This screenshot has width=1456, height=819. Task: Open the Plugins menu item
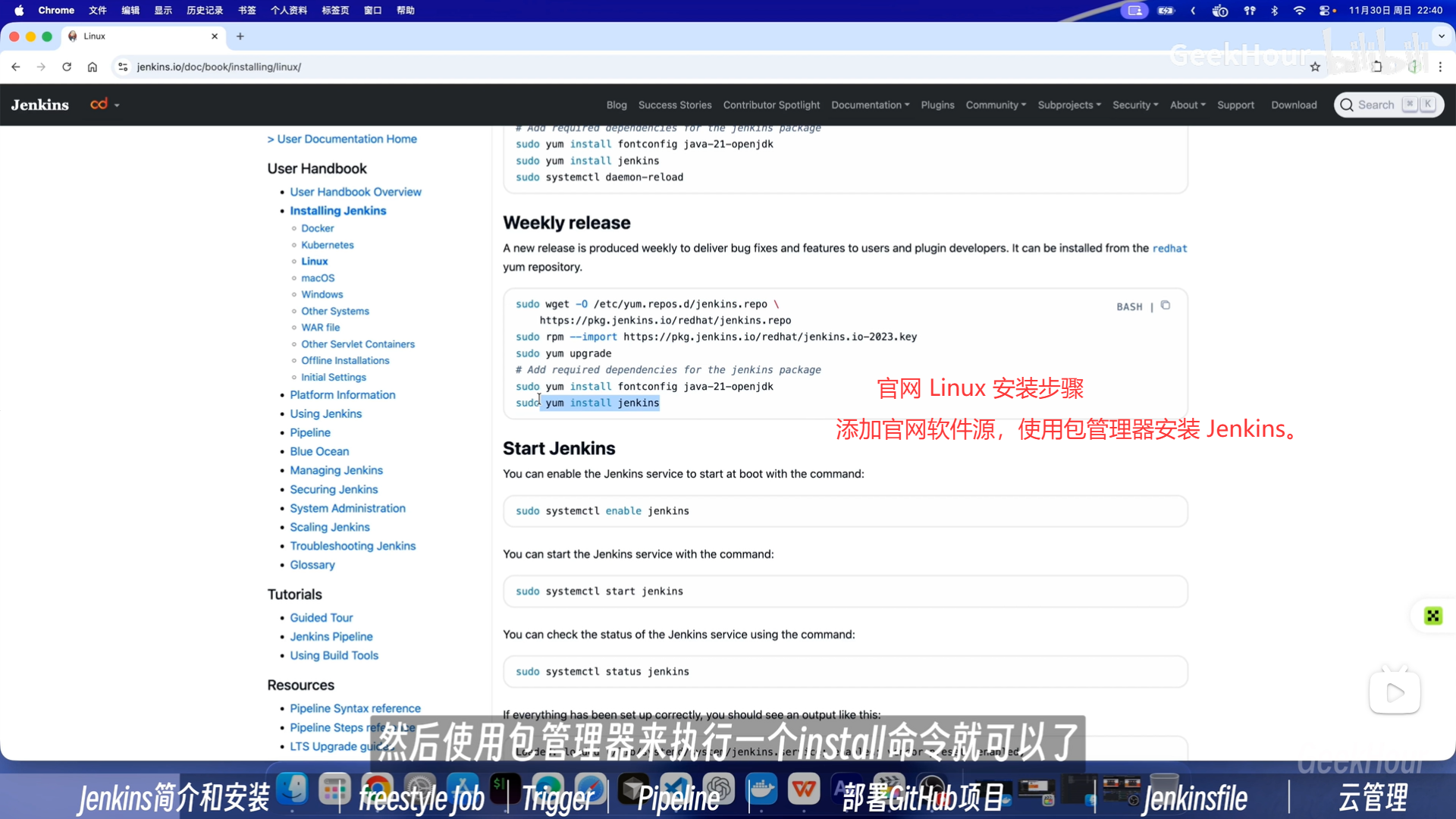point(937,105)
